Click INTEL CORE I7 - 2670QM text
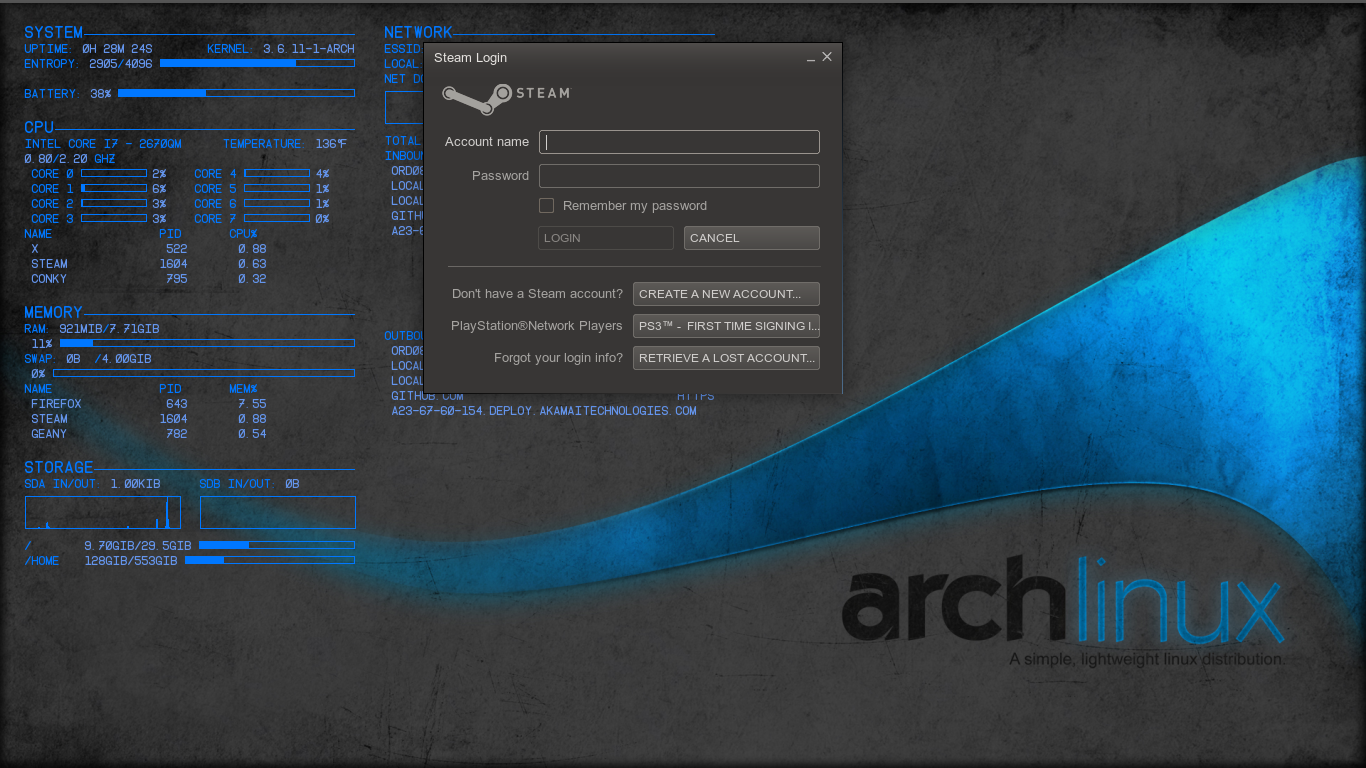Viewport: 1366px width, 768px height. coord(103,144)
